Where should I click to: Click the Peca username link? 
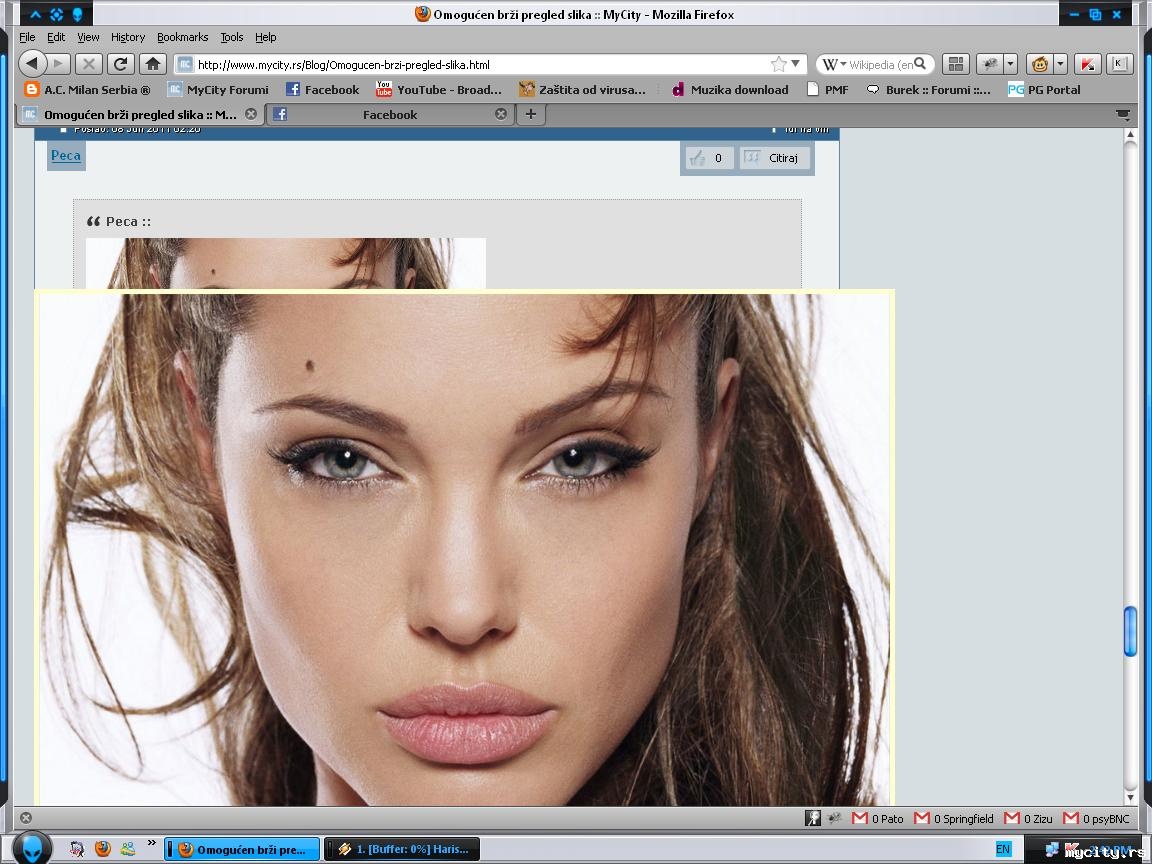(66, 155)
